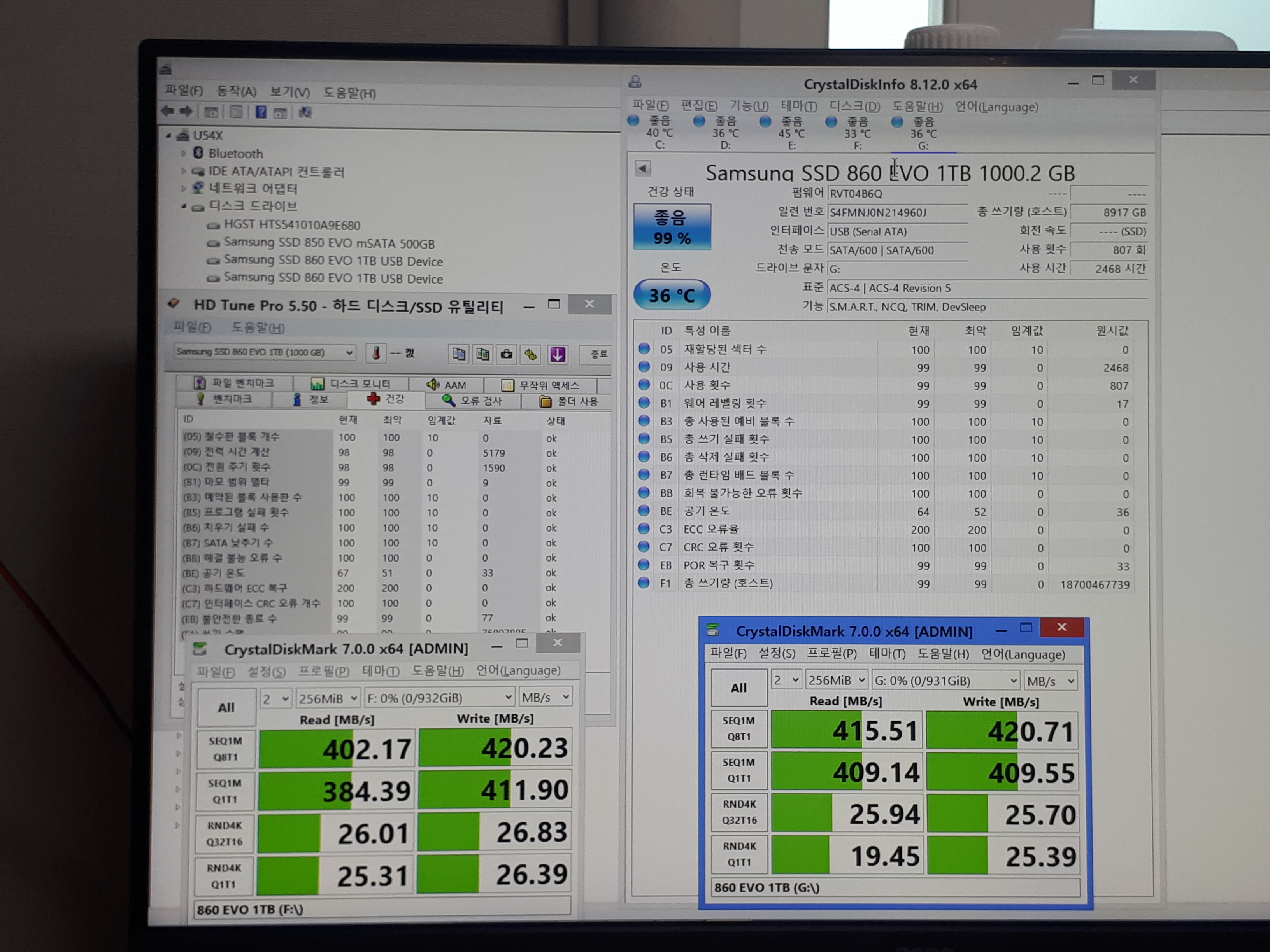Viewport: 1270px width, 952px height.
Task: Run RND4K Q32T16 test in G: CrystalDiskMark
Action: point(739,812)
